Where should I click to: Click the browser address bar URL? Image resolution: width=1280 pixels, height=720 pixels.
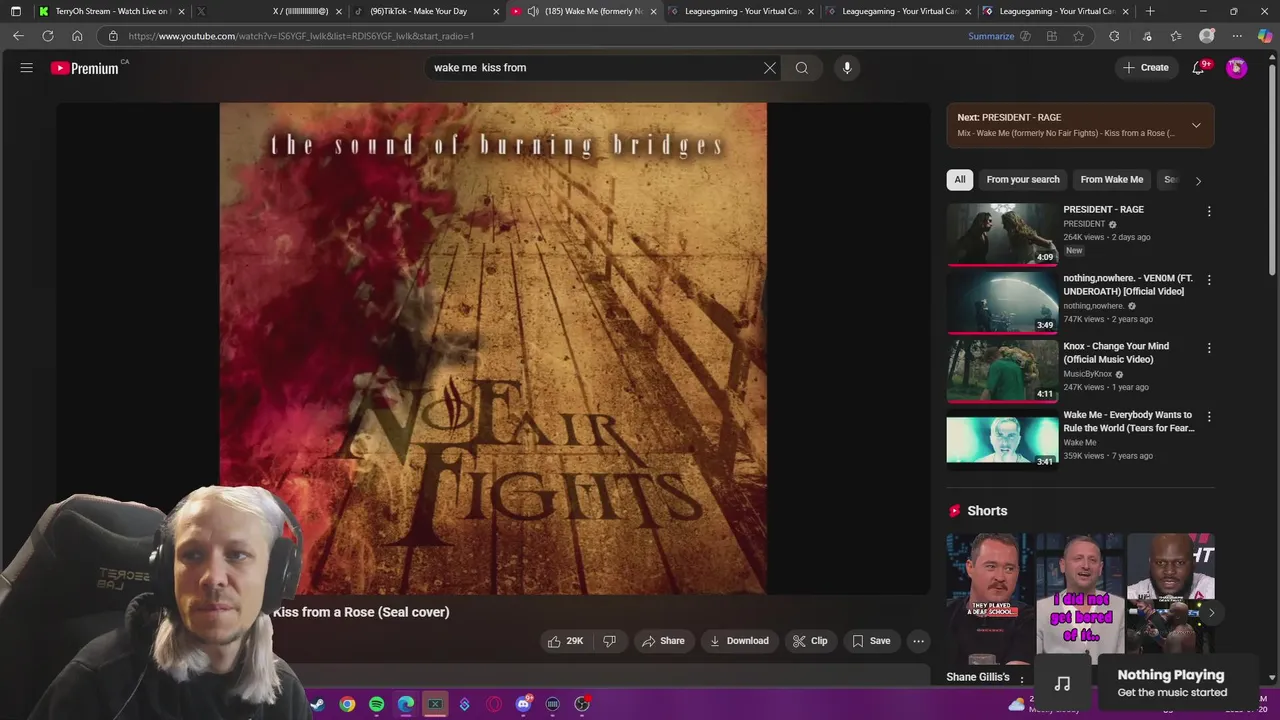(x=301, y=36)
